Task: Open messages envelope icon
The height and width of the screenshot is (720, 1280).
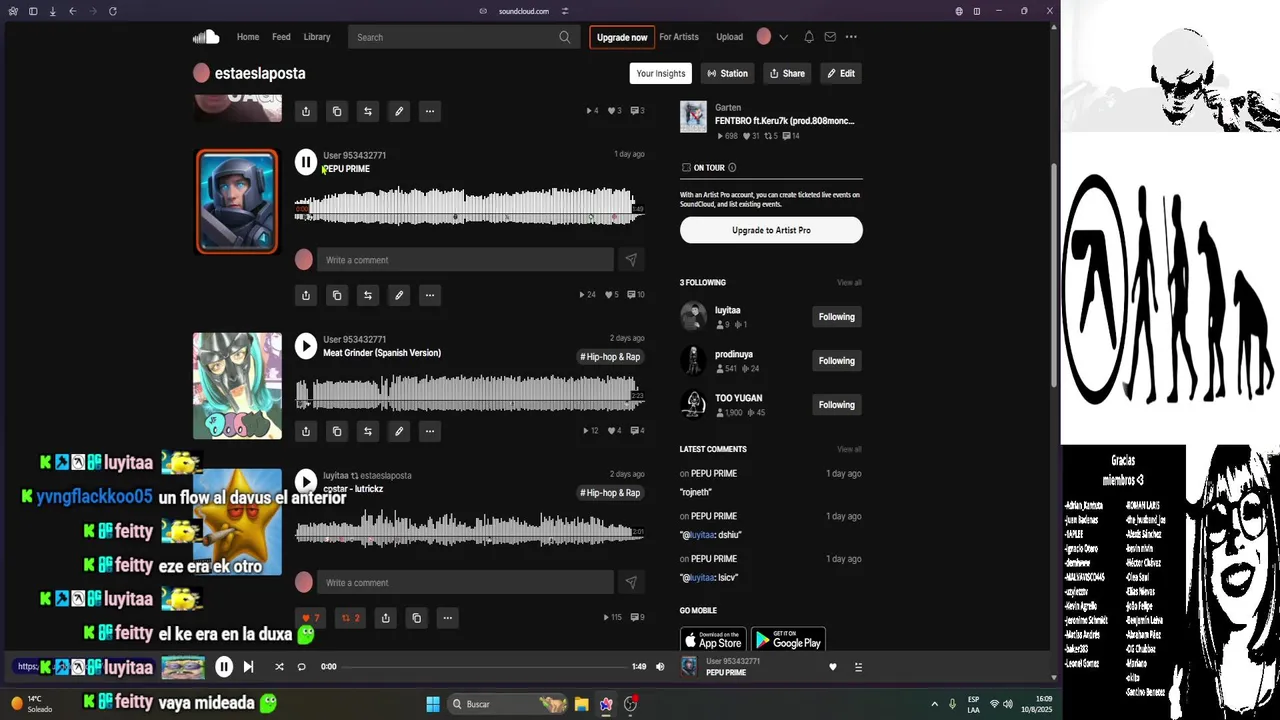Action: click(830, 37)
